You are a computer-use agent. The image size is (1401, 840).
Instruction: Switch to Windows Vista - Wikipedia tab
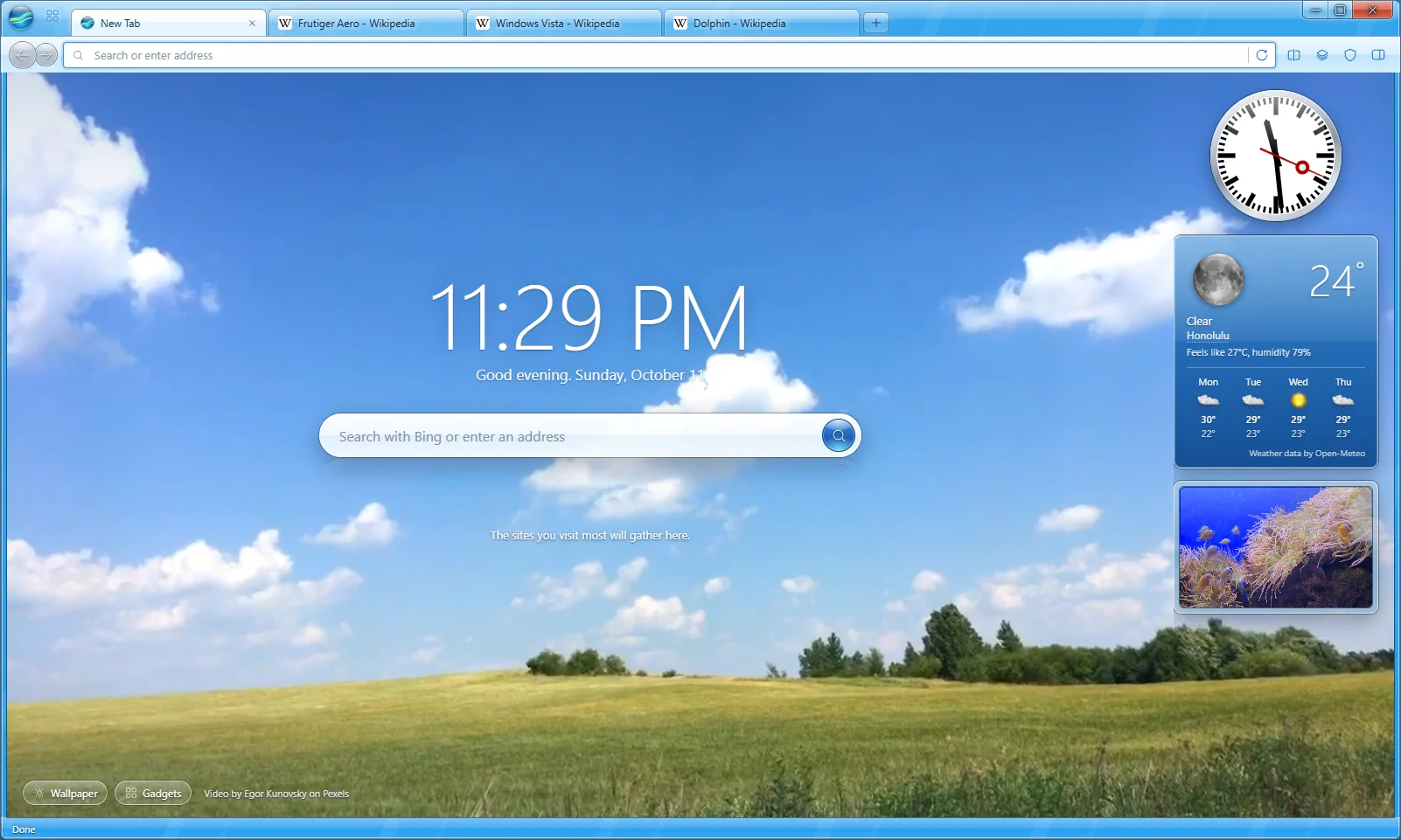coord(563,24)
